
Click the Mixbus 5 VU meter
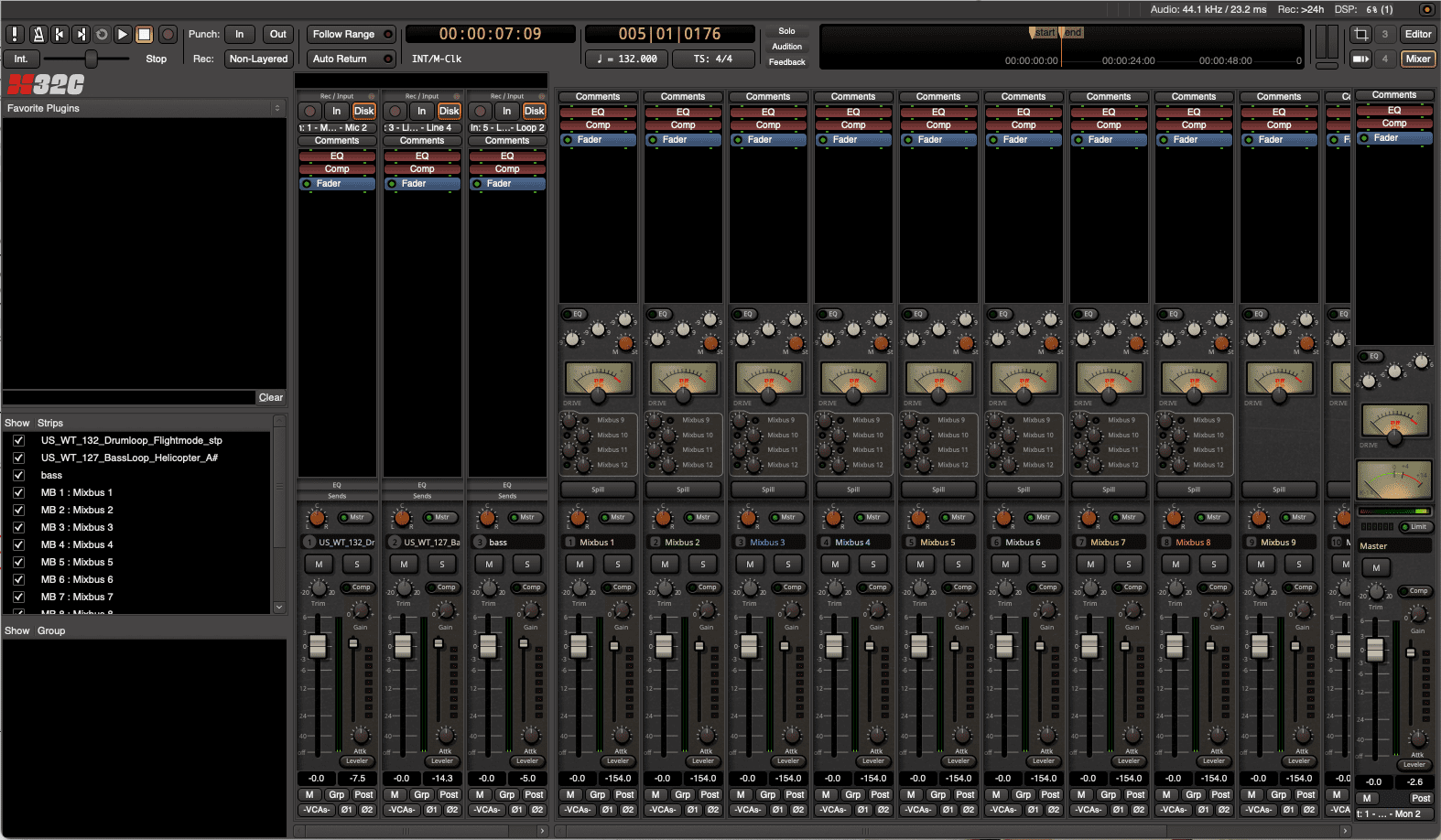point(938,378)
